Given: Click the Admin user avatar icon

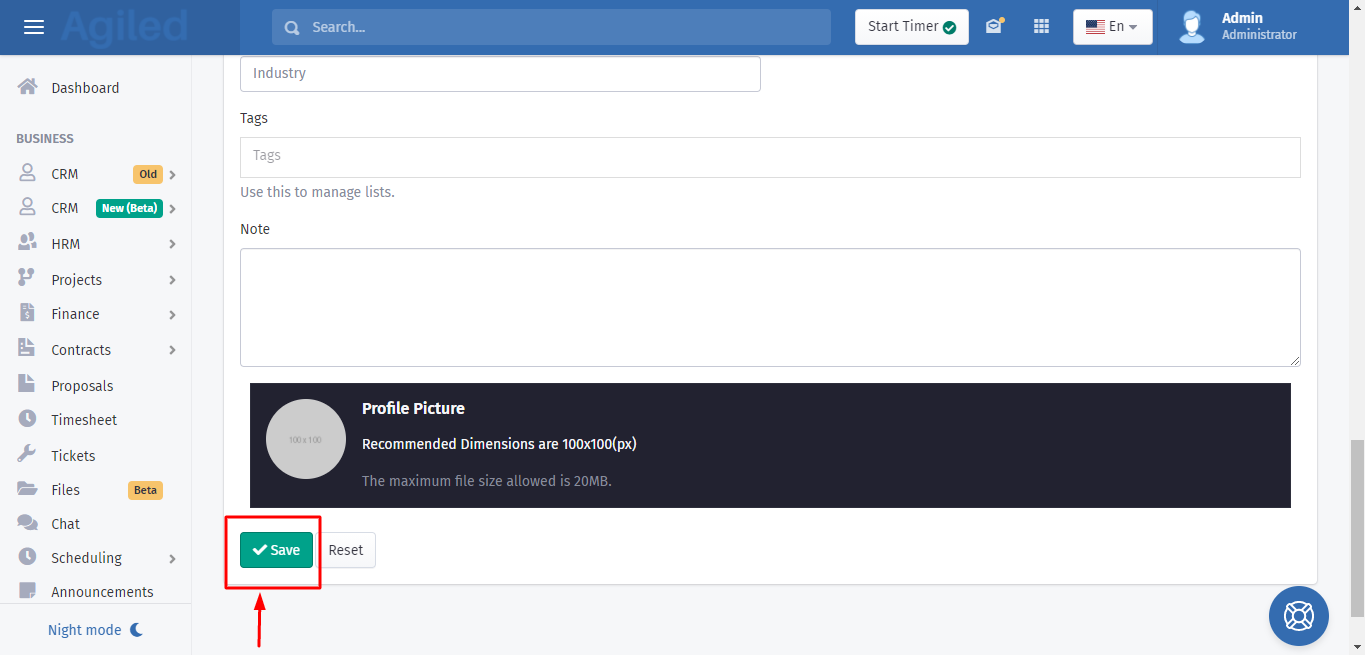Looking at the screenshot, I should pos(1191,27).
